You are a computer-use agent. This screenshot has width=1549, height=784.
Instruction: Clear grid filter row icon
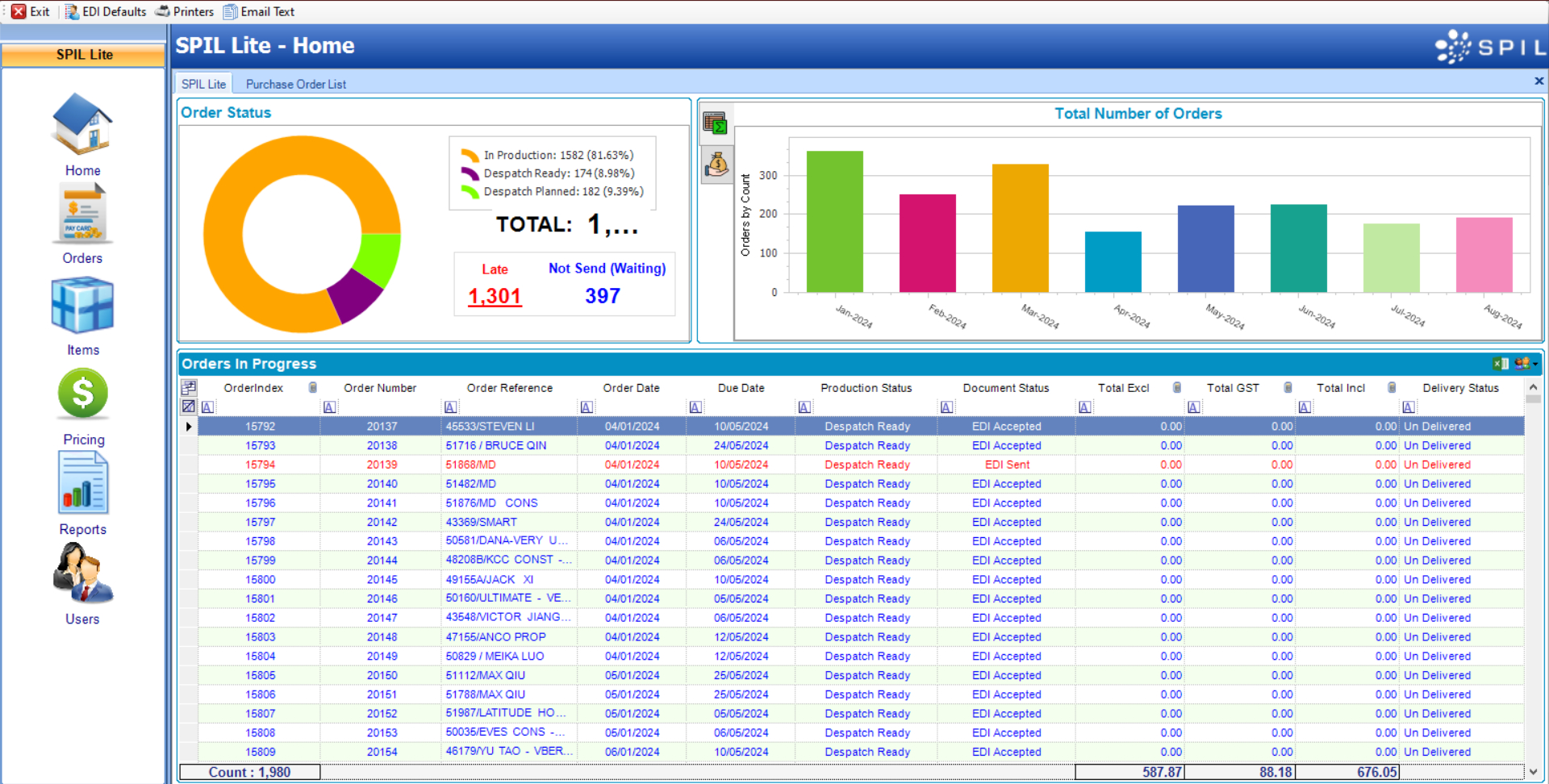[189, 407]
